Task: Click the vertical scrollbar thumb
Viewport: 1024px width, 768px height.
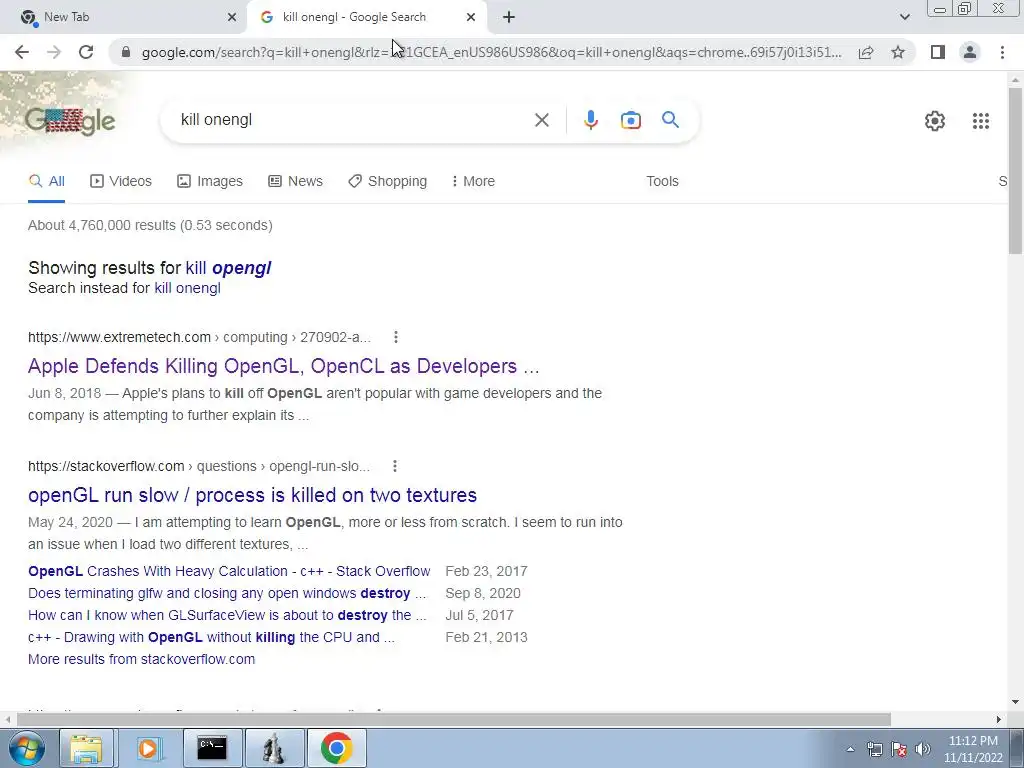Action: 1015,170
